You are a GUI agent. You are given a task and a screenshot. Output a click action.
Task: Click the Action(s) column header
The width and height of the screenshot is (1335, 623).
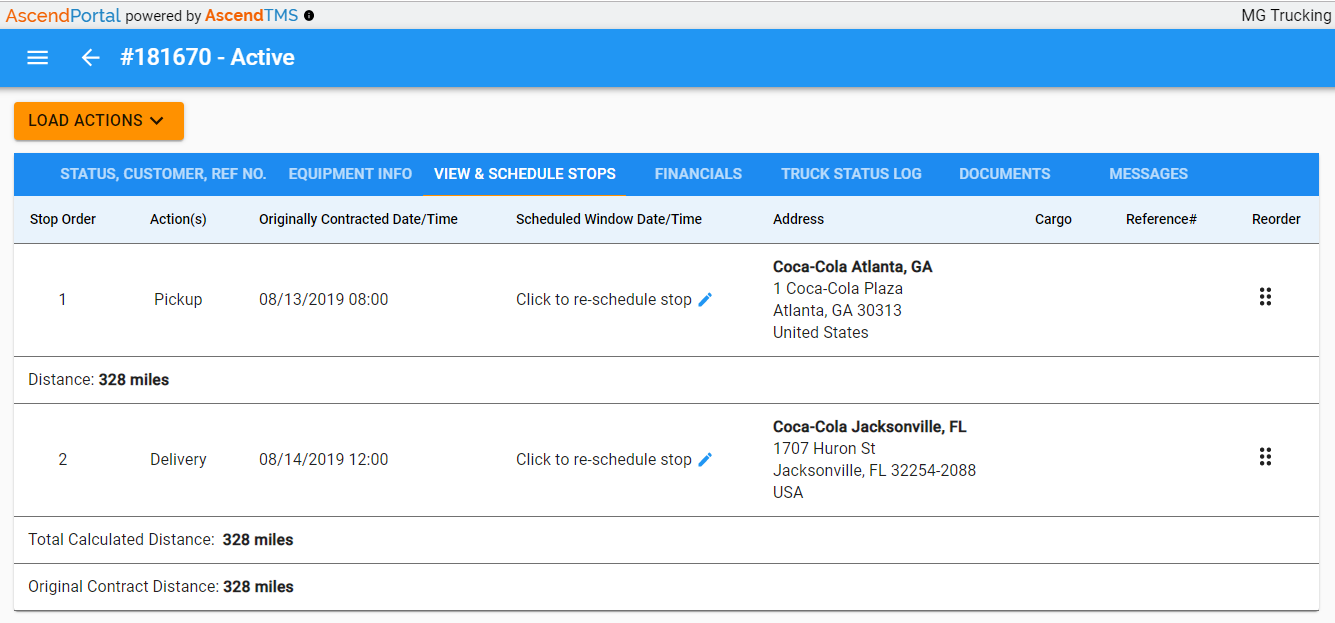click(x=178, y=219)
